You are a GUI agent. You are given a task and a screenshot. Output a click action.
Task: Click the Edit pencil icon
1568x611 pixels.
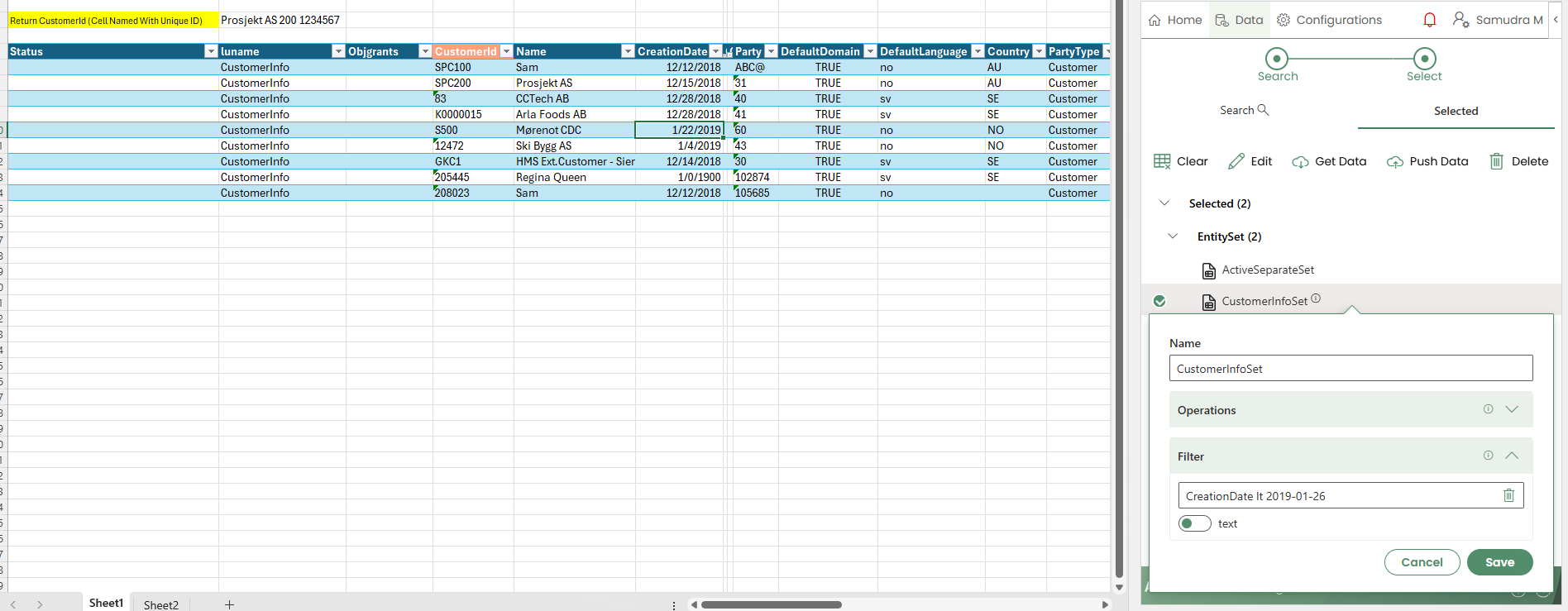click(x=1236, y=161)
